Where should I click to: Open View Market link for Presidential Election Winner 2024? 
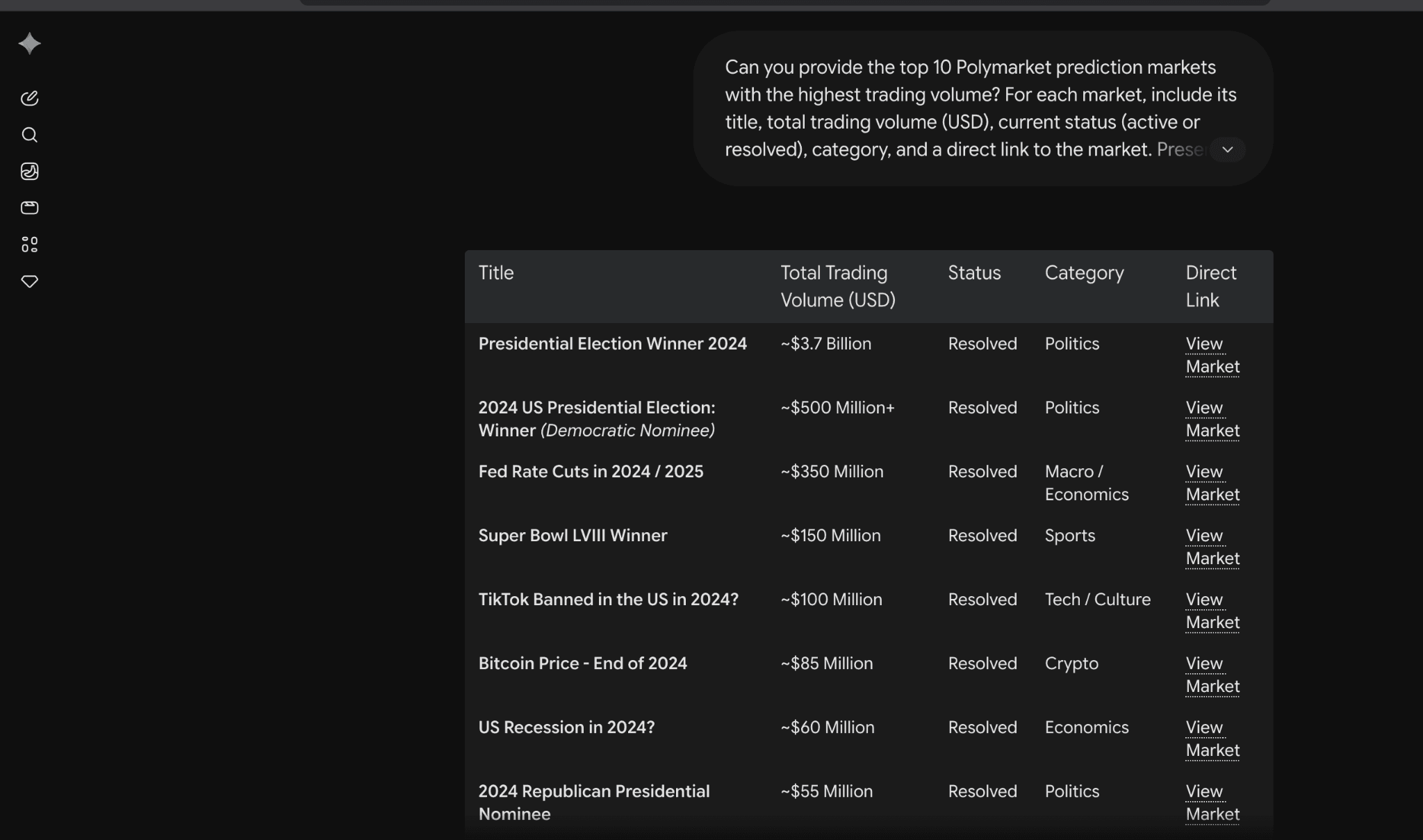tap(1212, 355)
